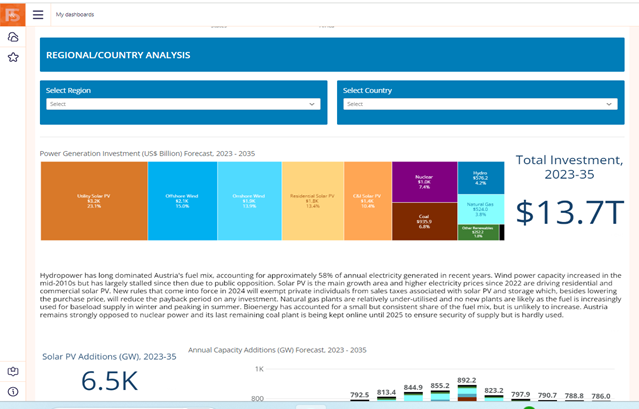Expand the Select Region dropdown
Image resolution: width=639 pixels, height=409 pixels.
pyautogui.click(x=181, y=104)
